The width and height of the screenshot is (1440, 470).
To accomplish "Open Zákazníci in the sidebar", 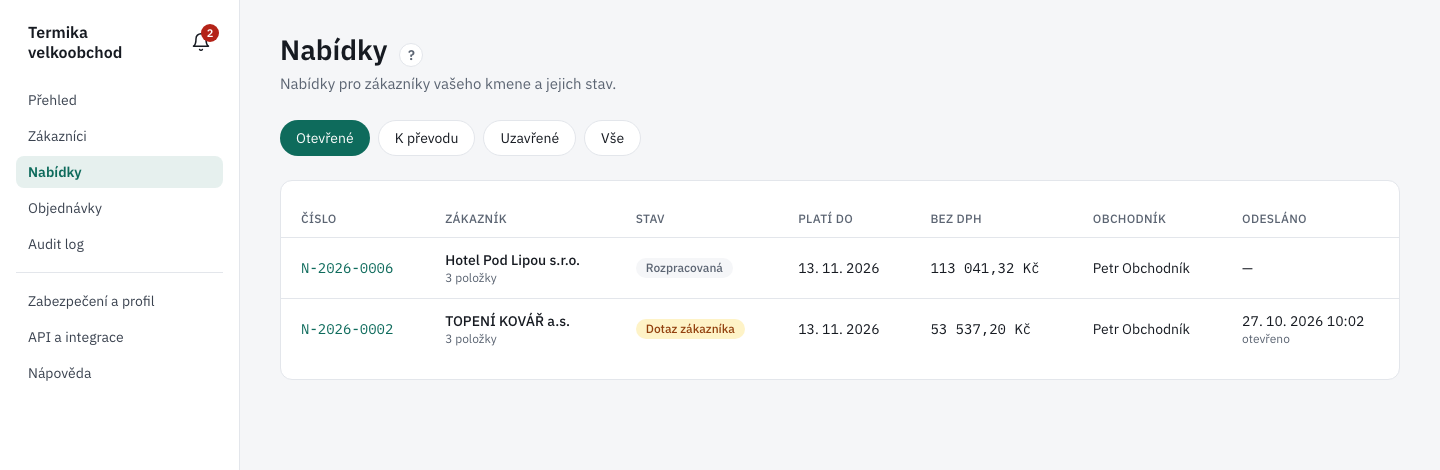I will (119, 136).
